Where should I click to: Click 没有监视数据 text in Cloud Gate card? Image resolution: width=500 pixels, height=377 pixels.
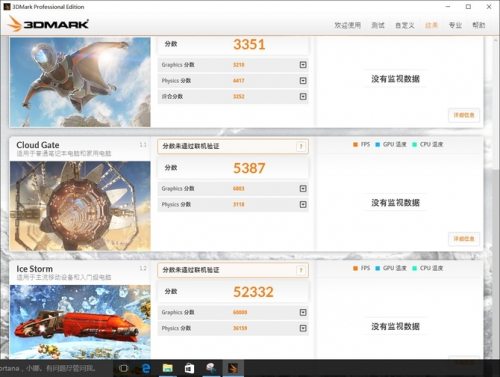click(395, 203)
